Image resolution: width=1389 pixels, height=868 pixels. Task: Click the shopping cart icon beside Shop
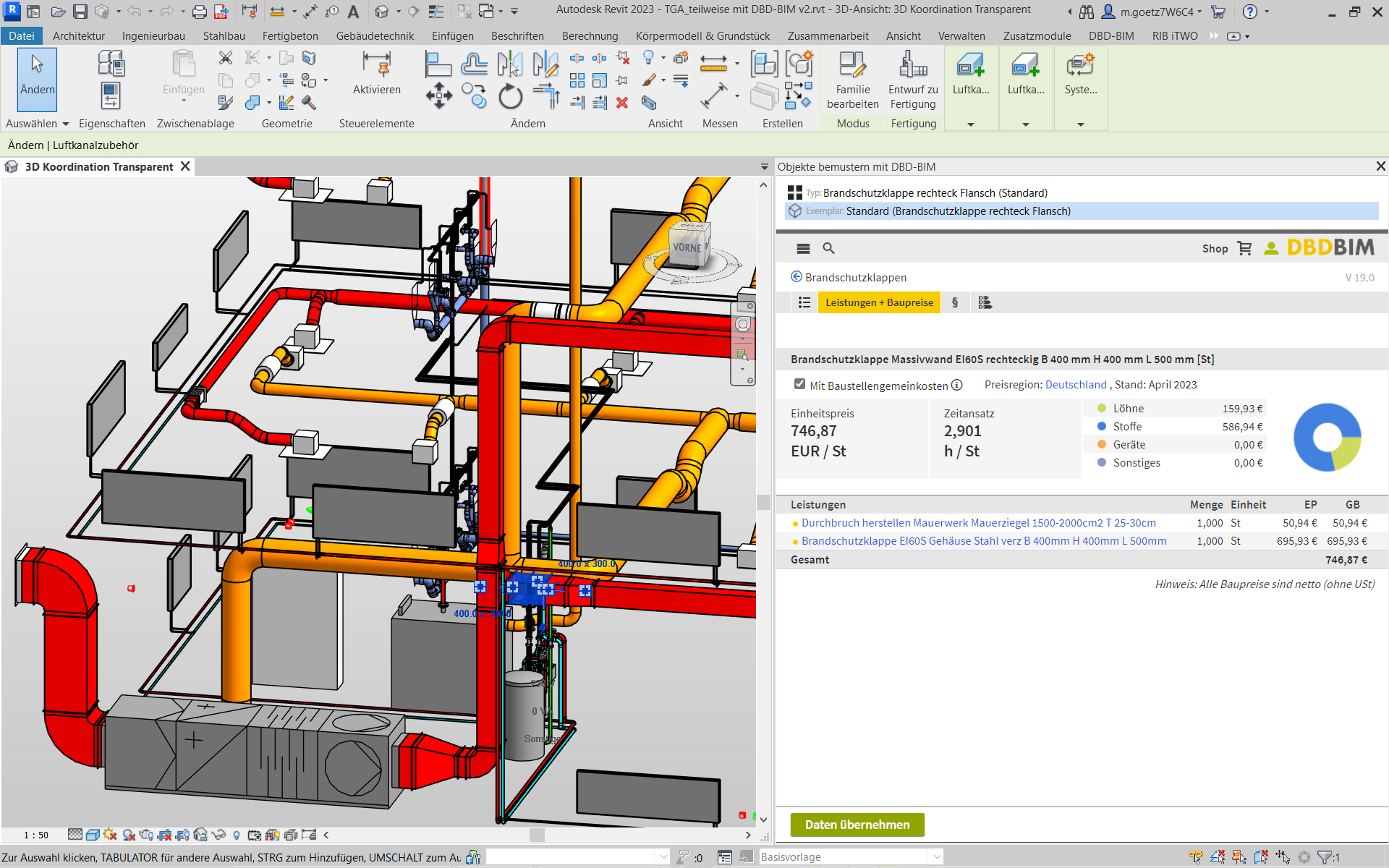click(1244, 248)
